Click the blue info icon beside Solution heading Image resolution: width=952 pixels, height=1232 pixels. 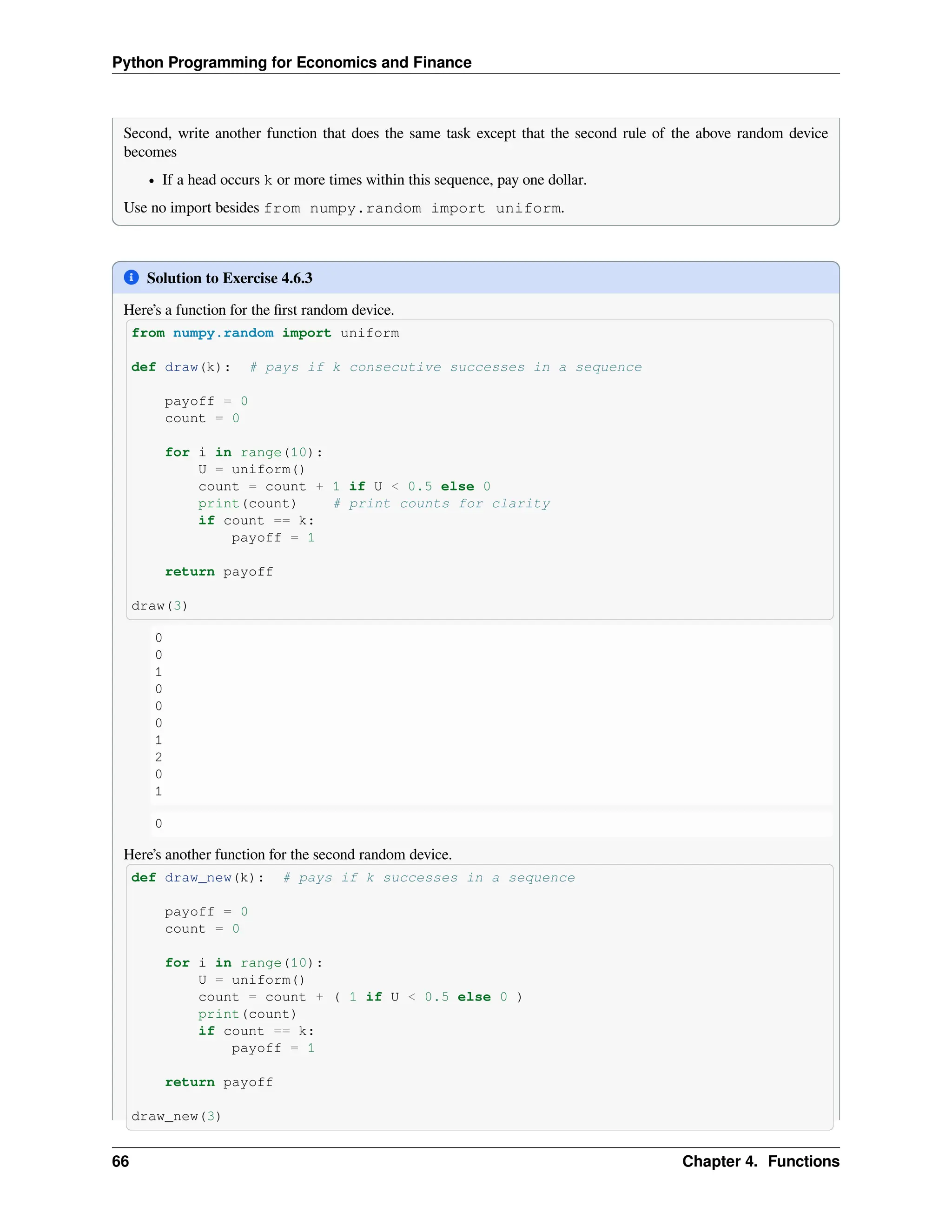(x=131, y=278)
